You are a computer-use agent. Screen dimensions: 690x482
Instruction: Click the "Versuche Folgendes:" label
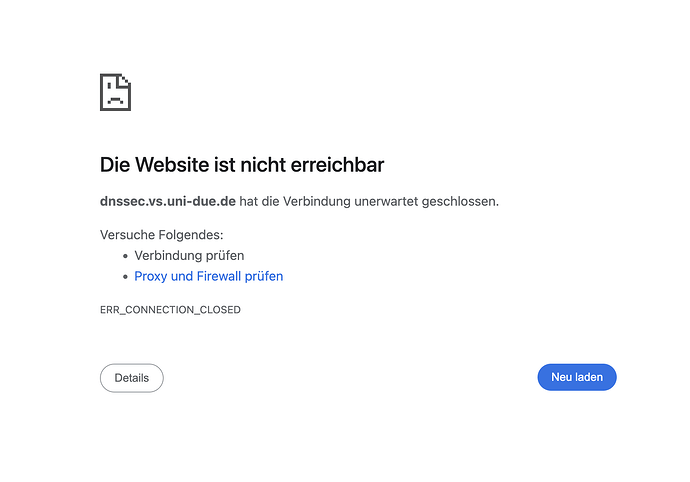coord(162,235)
